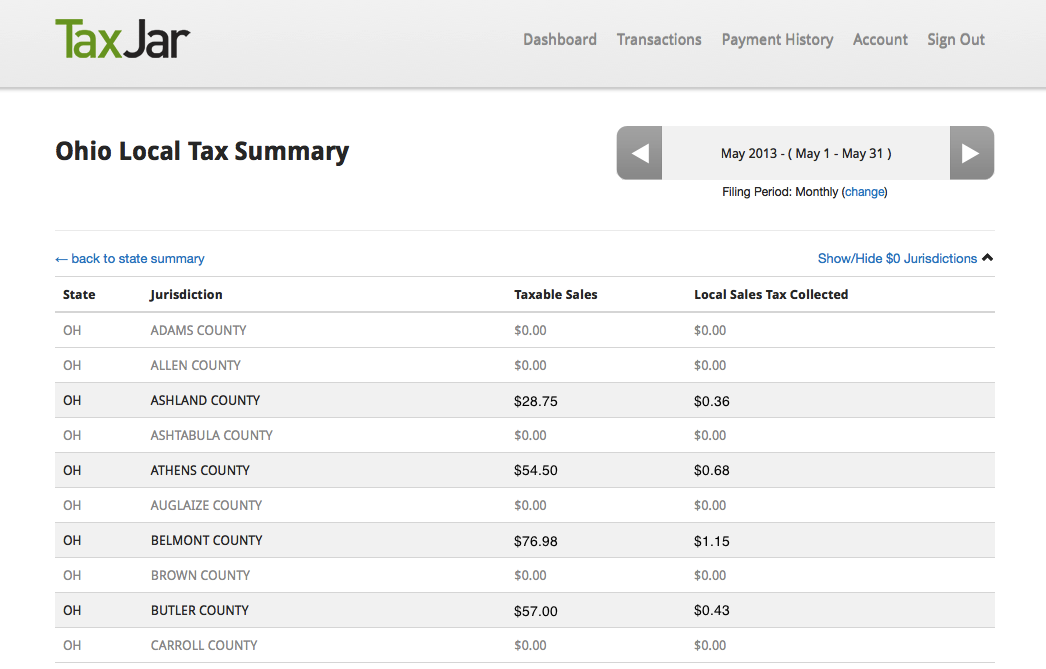1046x669 pixels.
Task: Click OH state cell in Belmont row
Action: pos(72,540)
